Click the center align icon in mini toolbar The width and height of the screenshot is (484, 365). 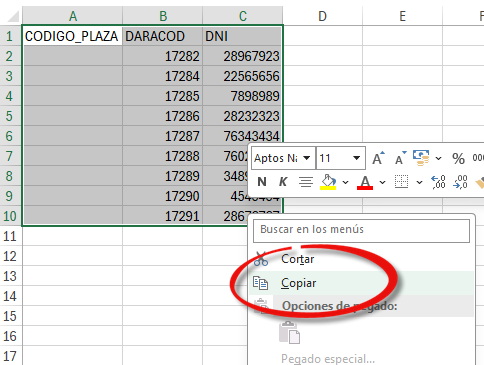tap(305, 182)
